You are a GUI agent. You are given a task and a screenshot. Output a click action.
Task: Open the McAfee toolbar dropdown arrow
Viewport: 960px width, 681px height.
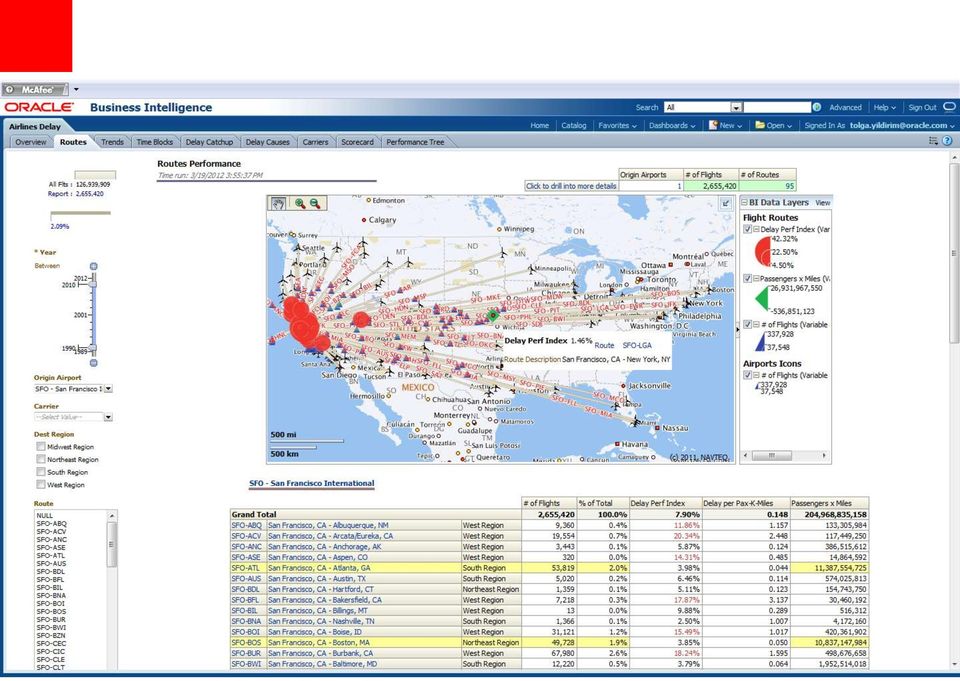(76, 89)
